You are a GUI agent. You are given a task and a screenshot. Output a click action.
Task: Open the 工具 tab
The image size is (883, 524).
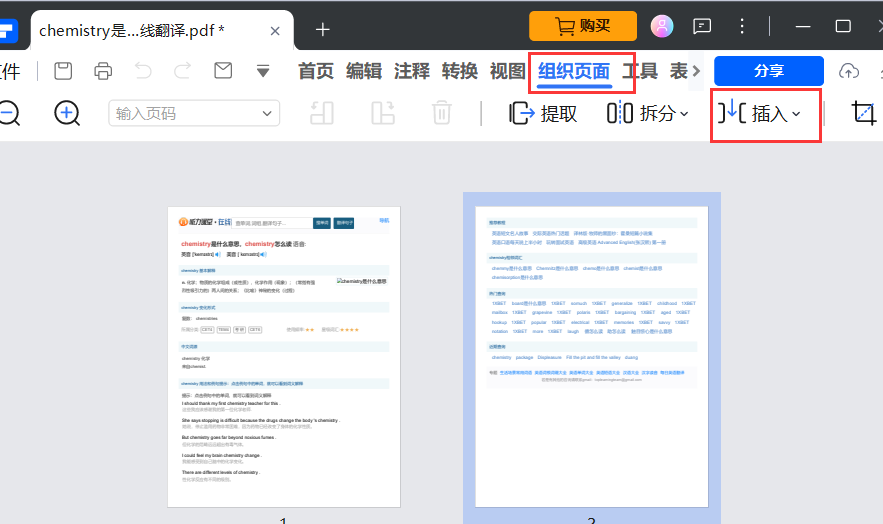(640, 71)
